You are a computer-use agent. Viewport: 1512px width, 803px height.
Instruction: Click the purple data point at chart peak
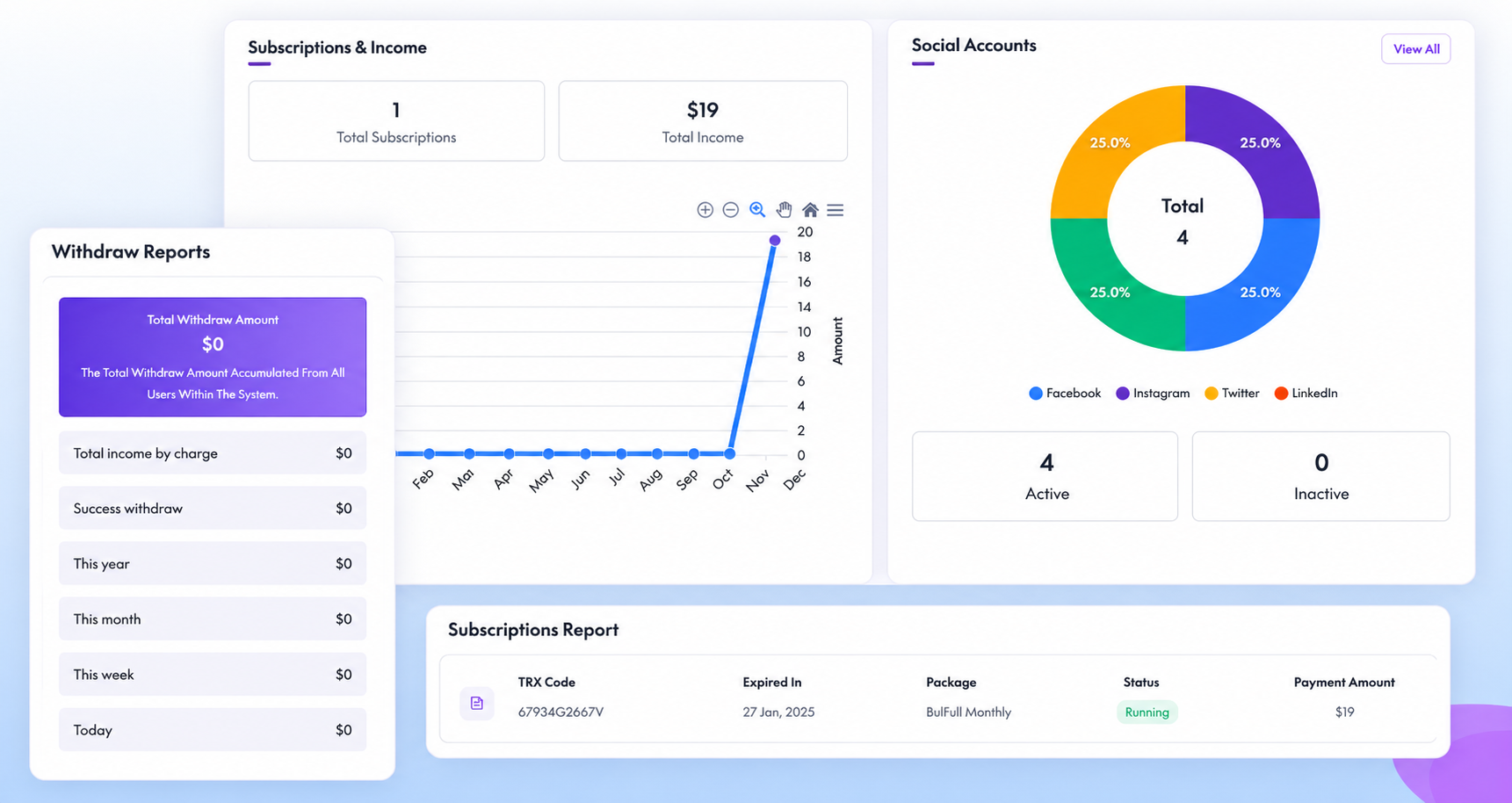point(775,240)
